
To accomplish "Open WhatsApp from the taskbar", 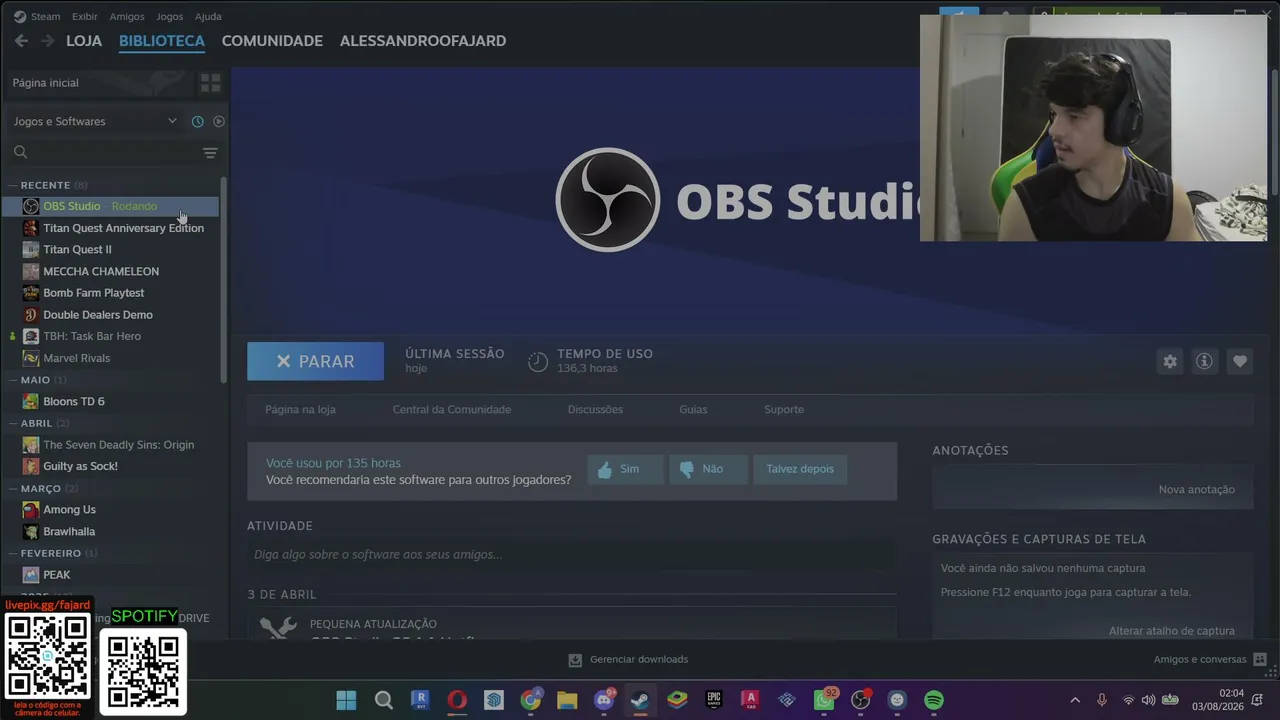I will click(x=824, y=700).
